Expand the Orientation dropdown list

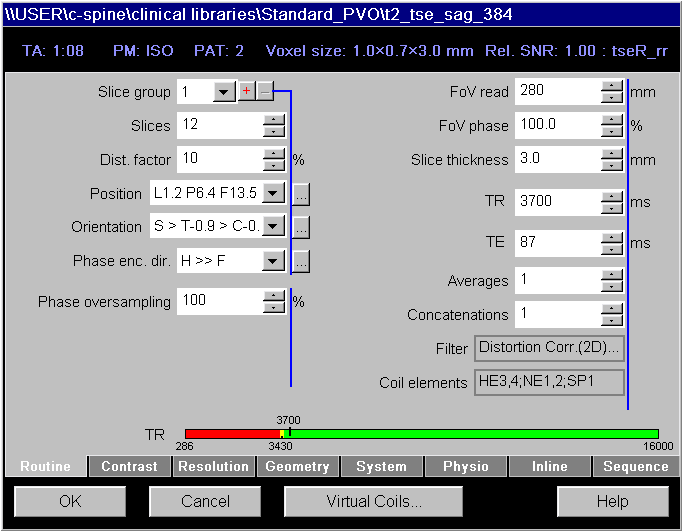pos(273,226)
